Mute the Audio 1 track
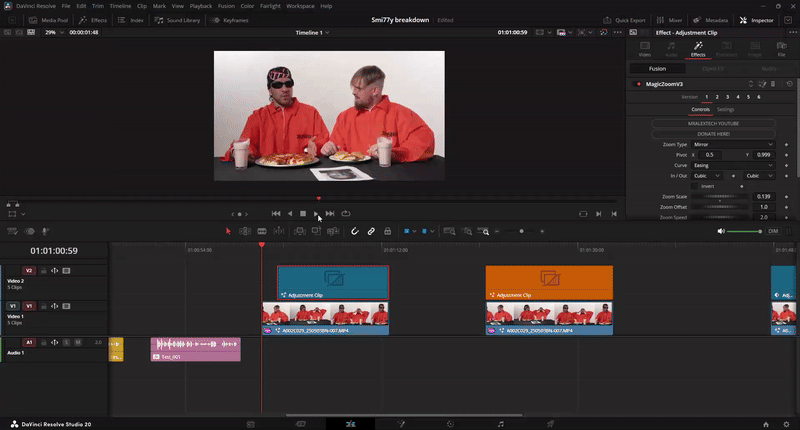 pyautogui.click(x=77, y=342)
